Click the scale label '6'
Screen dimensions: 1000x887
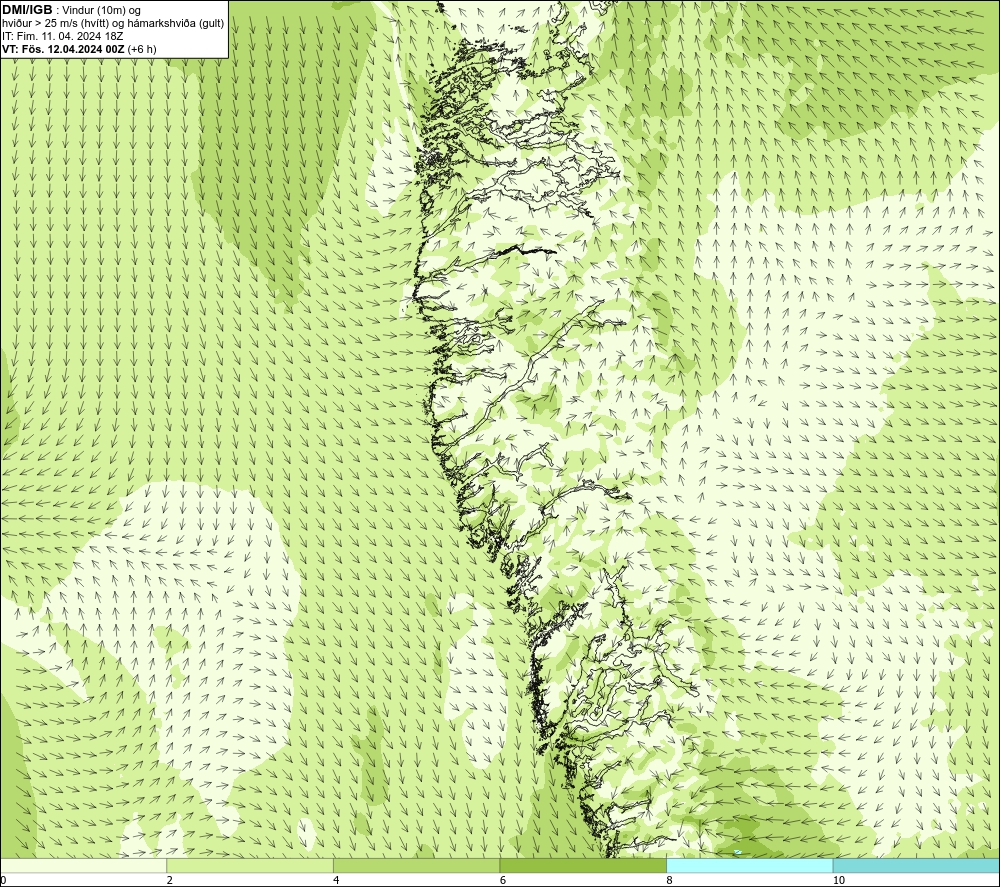(x=502, y=881)
